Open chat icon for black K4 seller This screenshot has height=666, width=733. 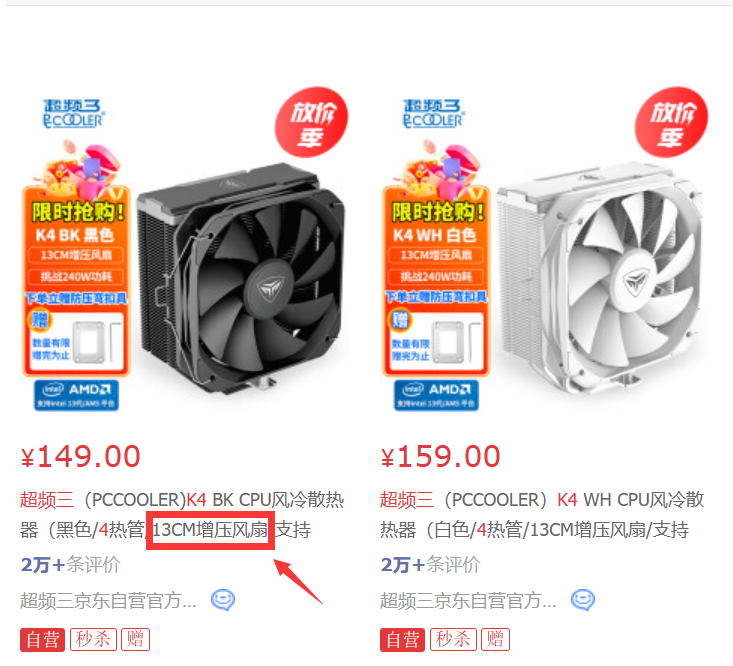click(x=223, y=600)
